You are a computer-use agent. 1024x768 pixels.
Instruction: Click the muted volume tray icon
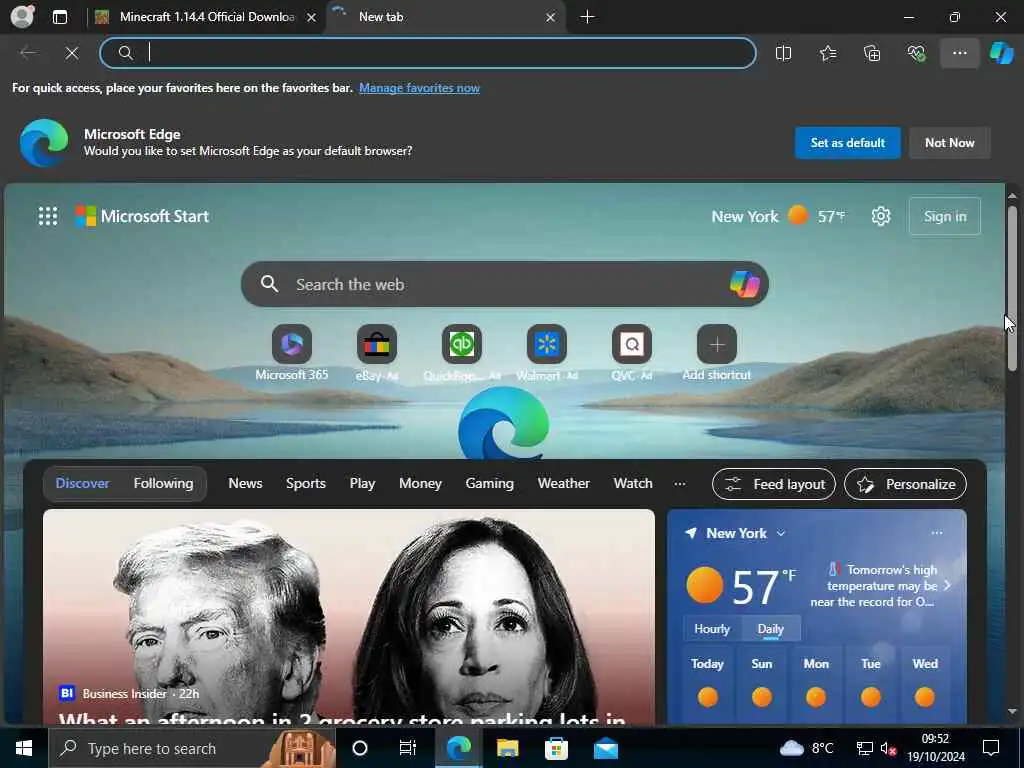(888, 749)
